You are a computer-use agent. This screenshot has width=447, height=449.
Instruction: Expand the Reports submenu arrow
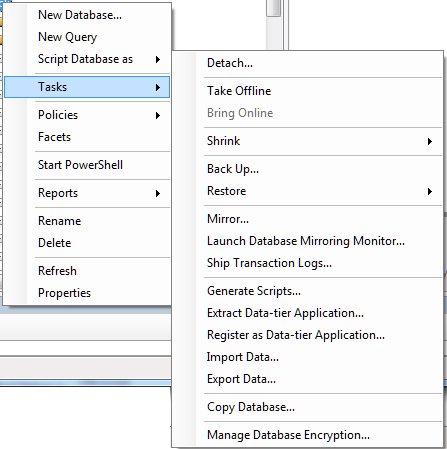(x=158, y=194)
